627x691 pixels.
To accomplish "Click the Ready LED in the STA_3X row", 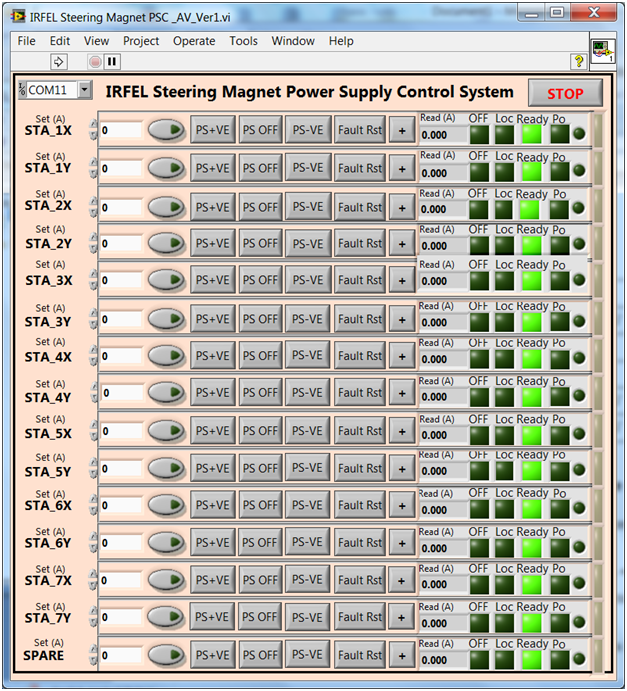I will coord(531,281).
